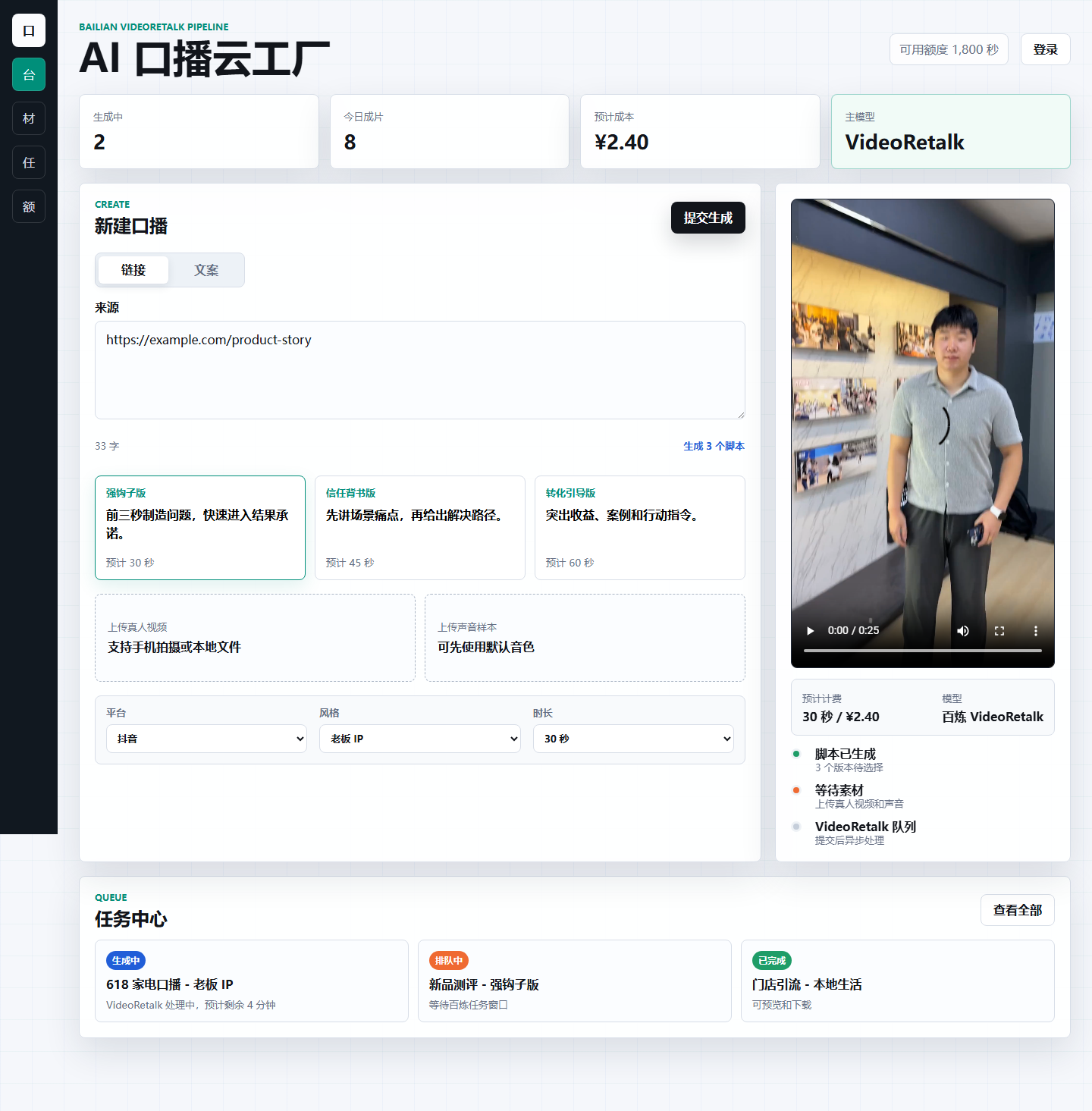
Task: Click the 提交生成 button
Action: pyautogui.click(x=708, y=218)
